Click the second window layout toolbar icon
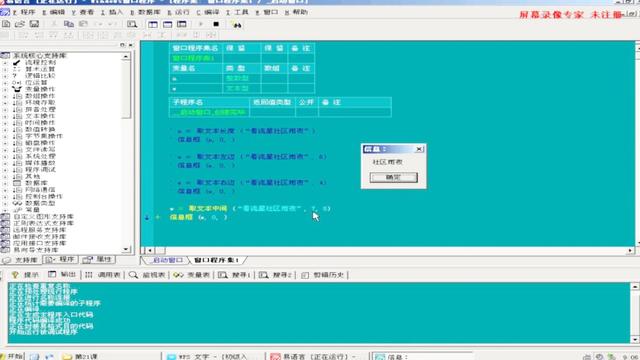This screenshot has width=640, height=360. coord(167,24)
